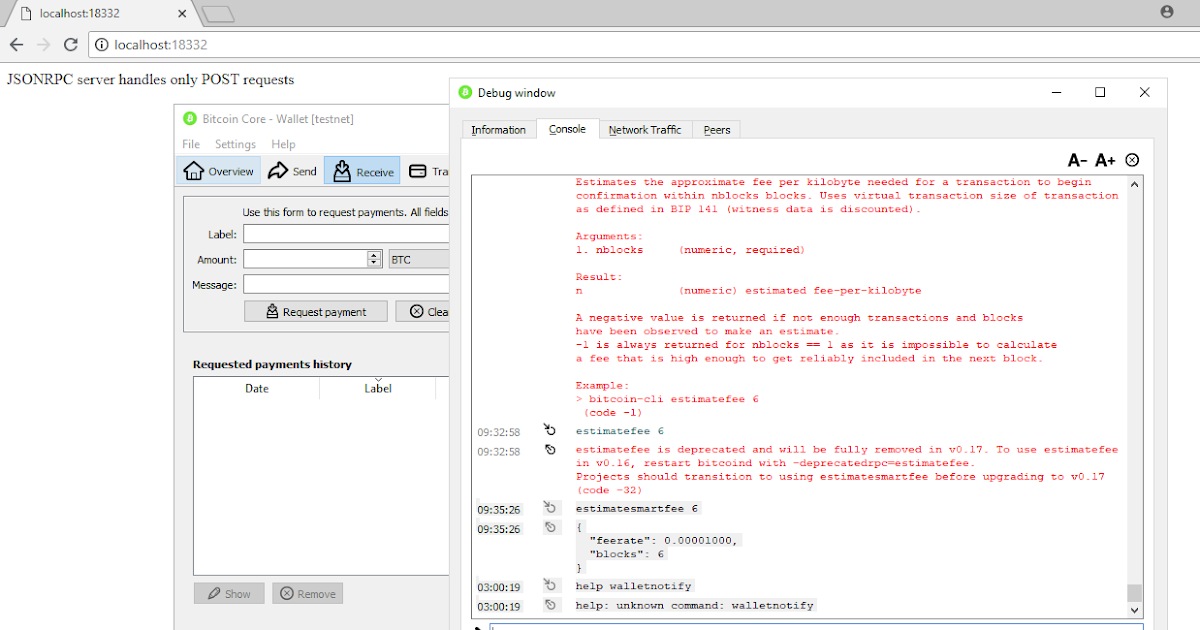This screenshot has width=1200, height=630.
Task: Sort payments history by Date column
Action: [257, 388]
